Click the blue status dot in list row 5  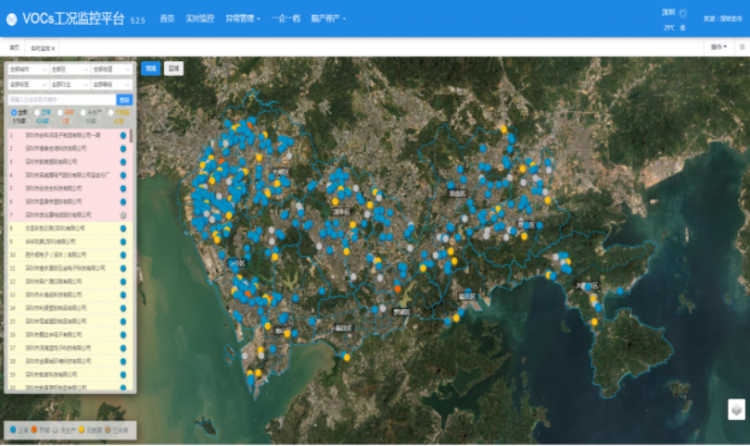point(123,189)
